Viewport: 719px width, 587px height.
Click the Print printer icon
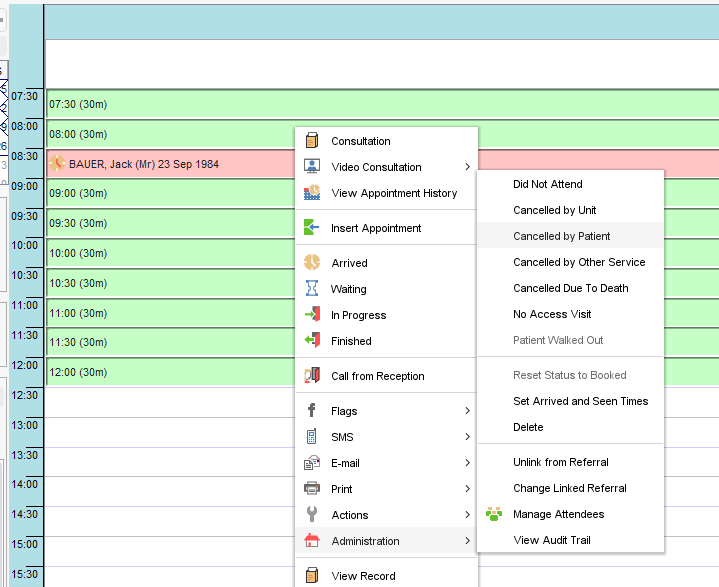(x=312, y=488)
